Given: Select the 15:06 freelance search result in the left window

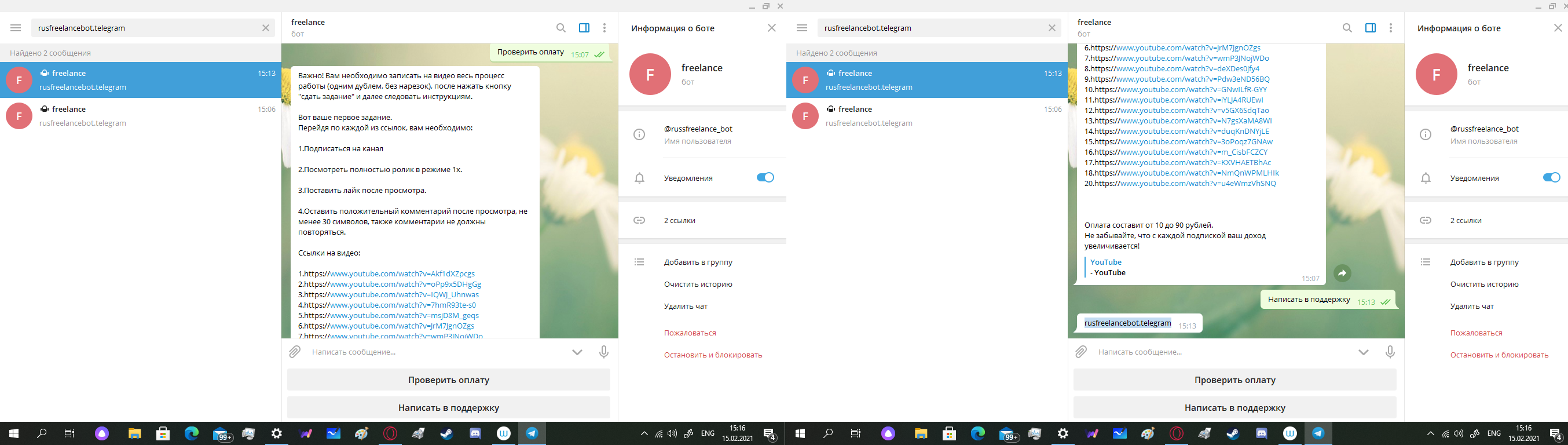Looking at the screenshot, I should 141,116.
